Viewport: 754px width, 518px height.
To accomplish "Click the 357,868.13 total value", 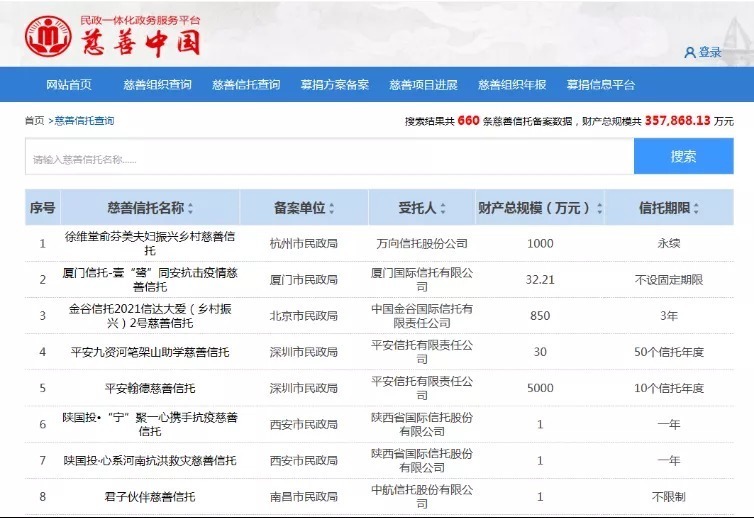I will [x=678, y=120].
